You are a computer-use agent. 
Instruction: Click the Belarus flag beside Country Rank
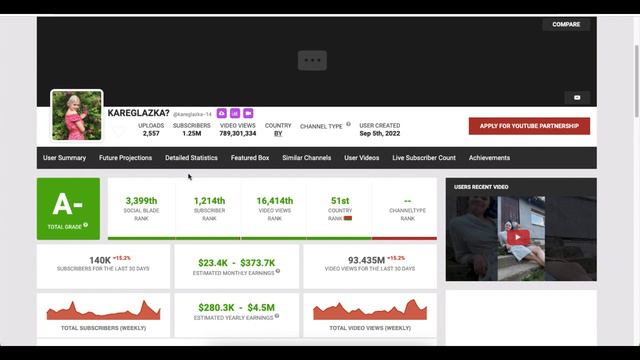coord(348,218)
